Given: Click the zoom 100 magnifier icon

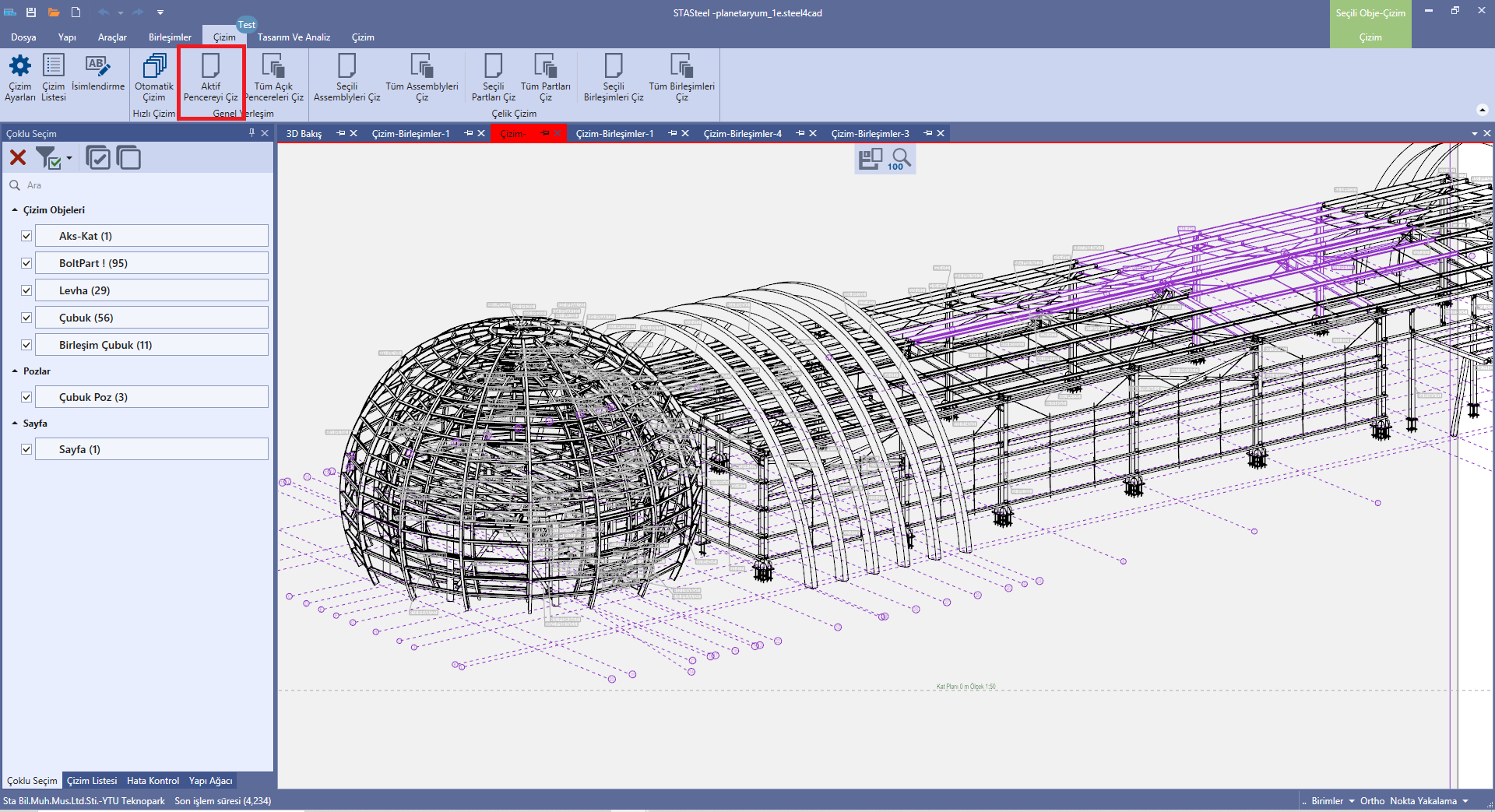Looking at the screenshot, I should (900, 159).
